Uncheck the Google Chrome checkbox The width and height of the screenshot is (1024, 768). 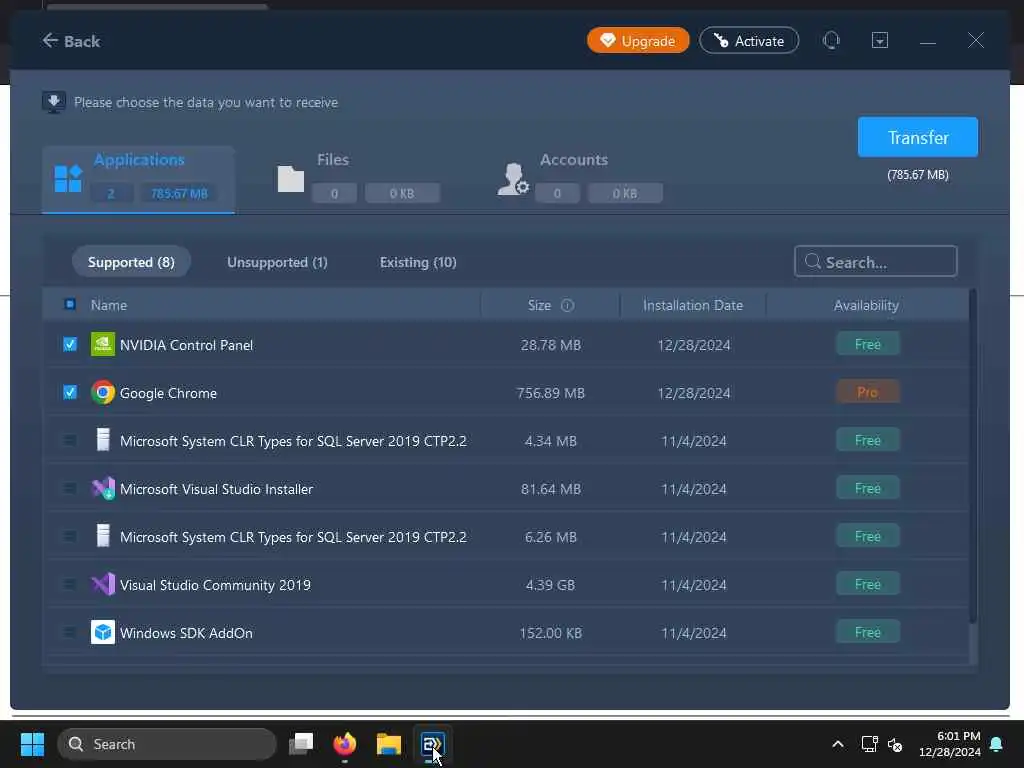click(70, 392)
